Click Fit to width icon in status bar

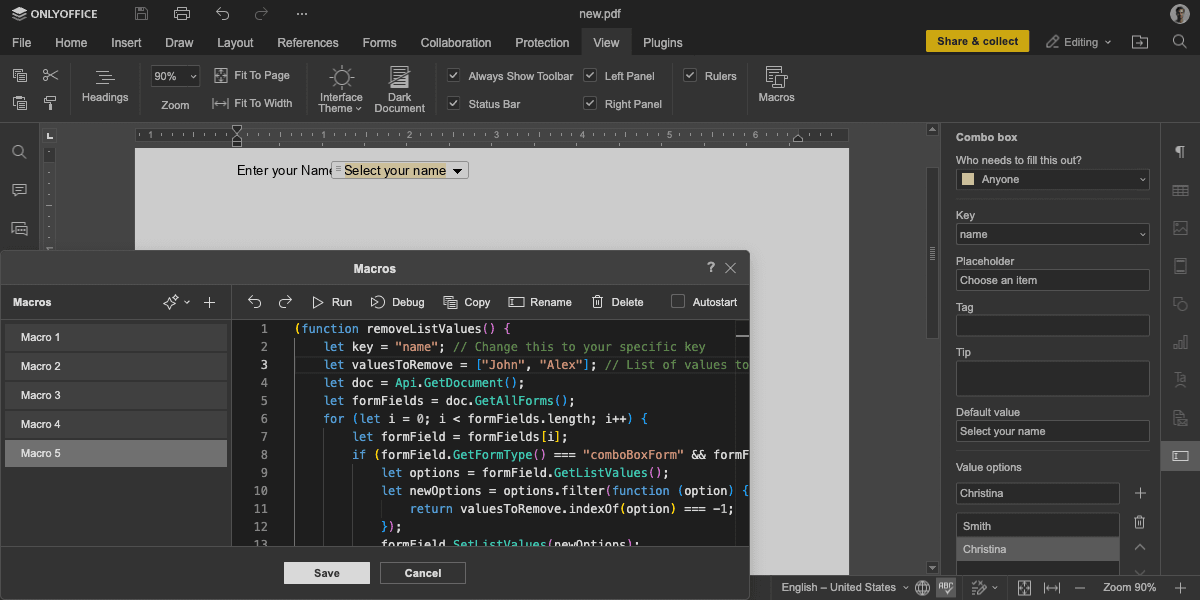click(1051, 587)
